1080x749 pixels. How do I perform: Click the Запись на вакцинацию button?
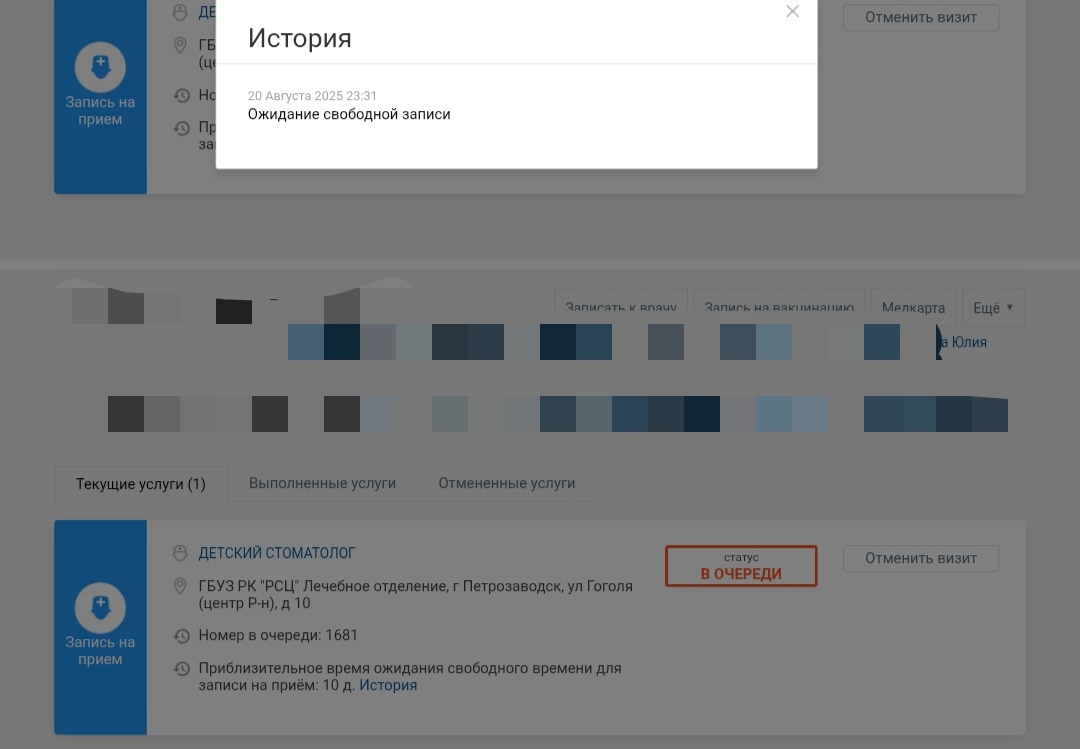click(779, 308)
